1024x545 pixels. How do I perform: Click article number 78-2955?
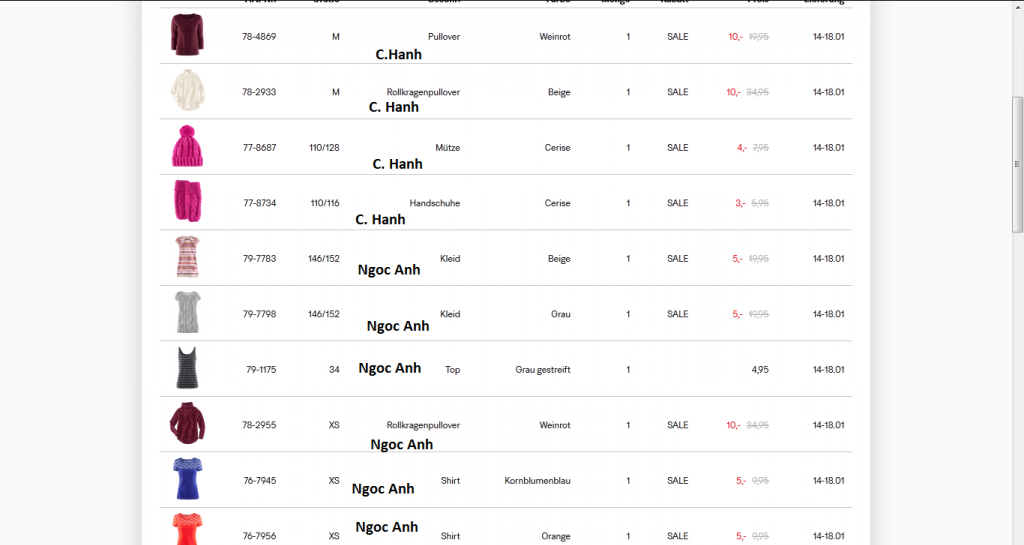click(259, 425)
